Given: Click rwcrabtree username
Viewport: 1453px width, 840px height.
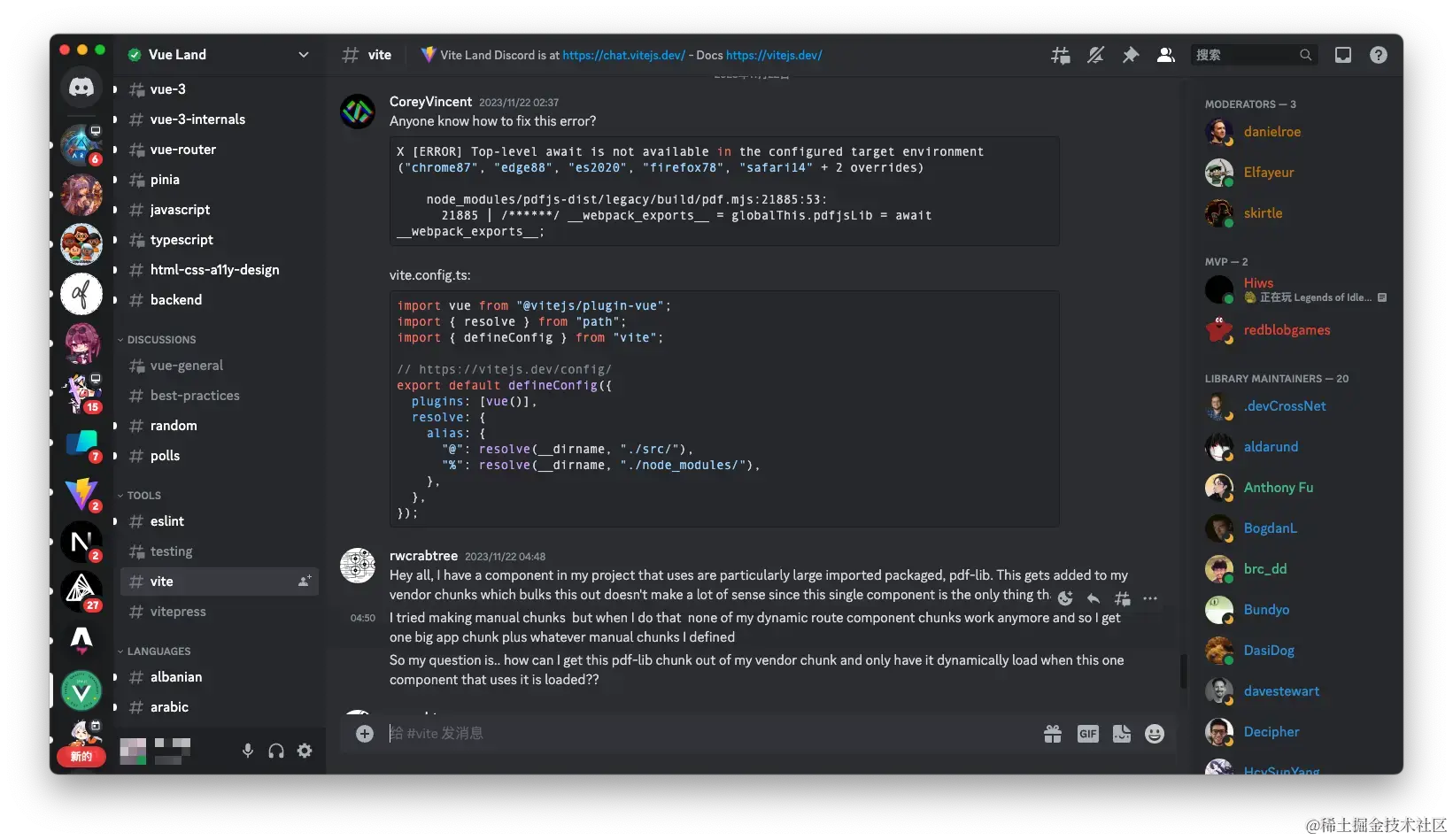Looking at the screenshot, I should click(423, 556).
